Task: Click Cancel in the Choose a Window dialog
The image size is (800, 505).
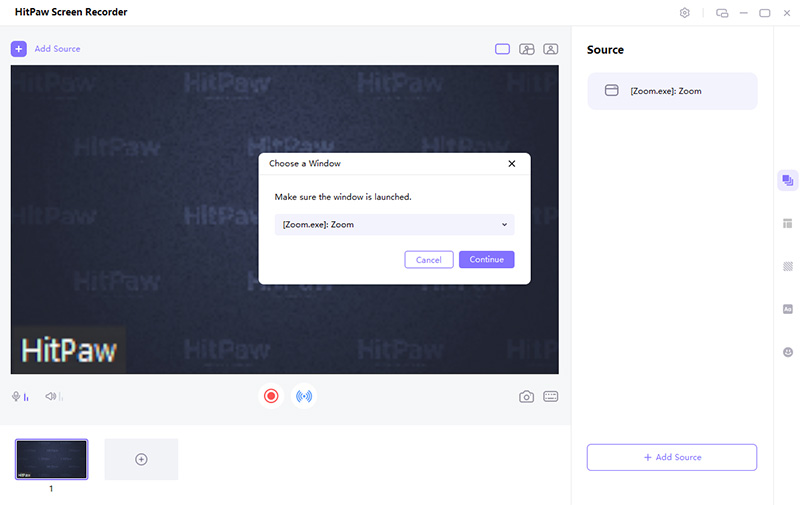Action: click(x=429, y=260)
